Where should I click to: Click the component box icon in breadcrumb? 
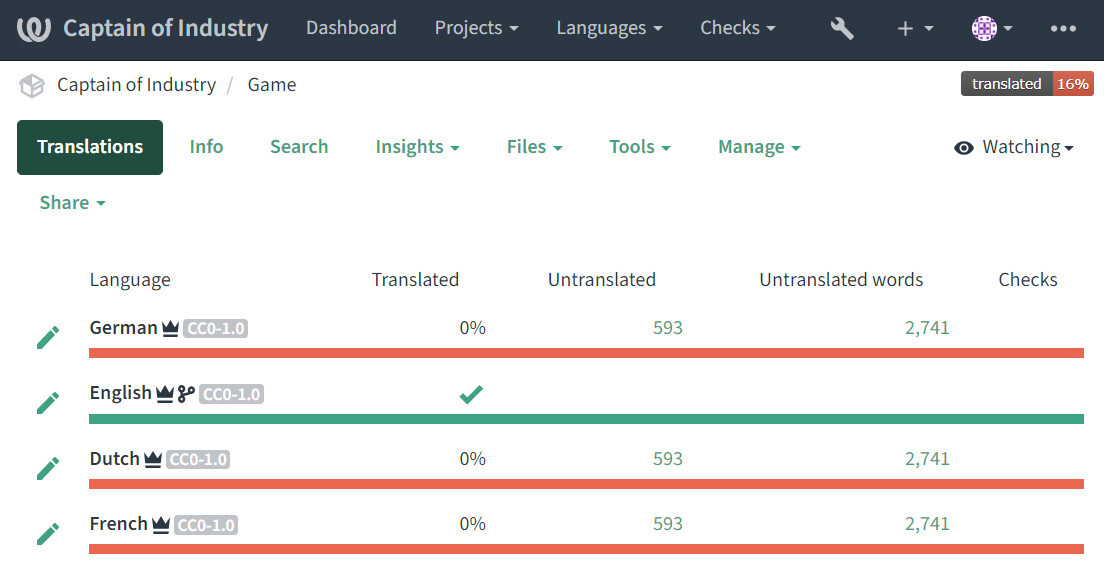[32, 86]
